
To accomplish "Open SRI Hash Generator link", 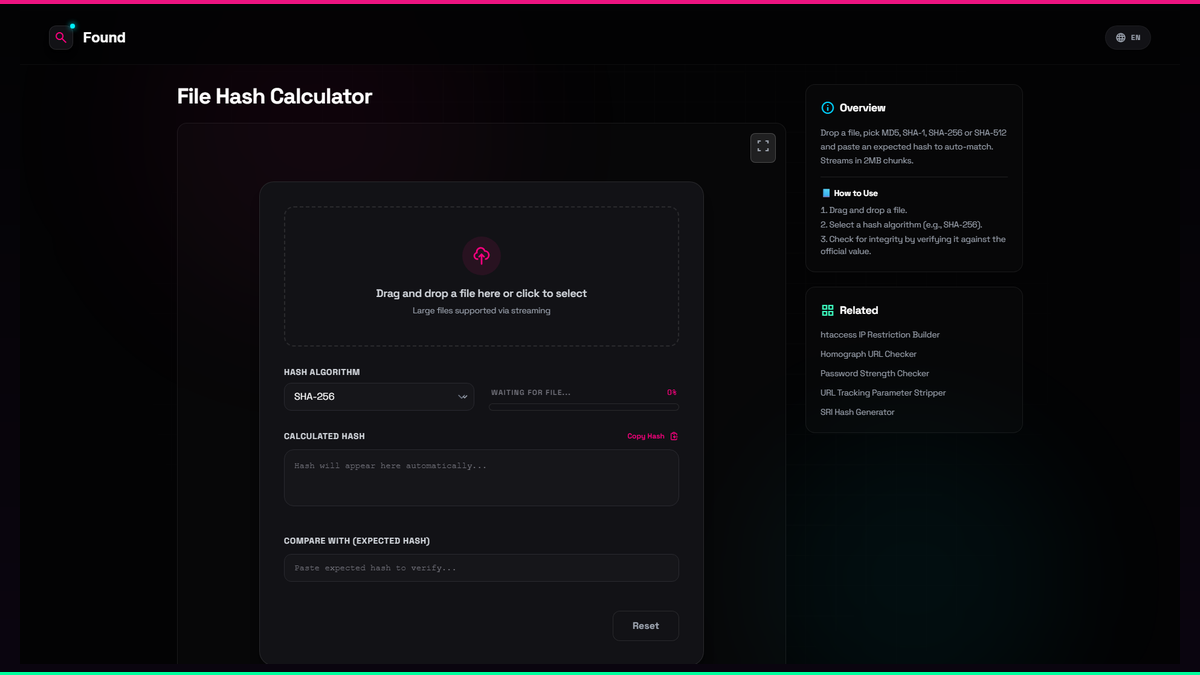I will pyautogui.click(x=857, y=412).
